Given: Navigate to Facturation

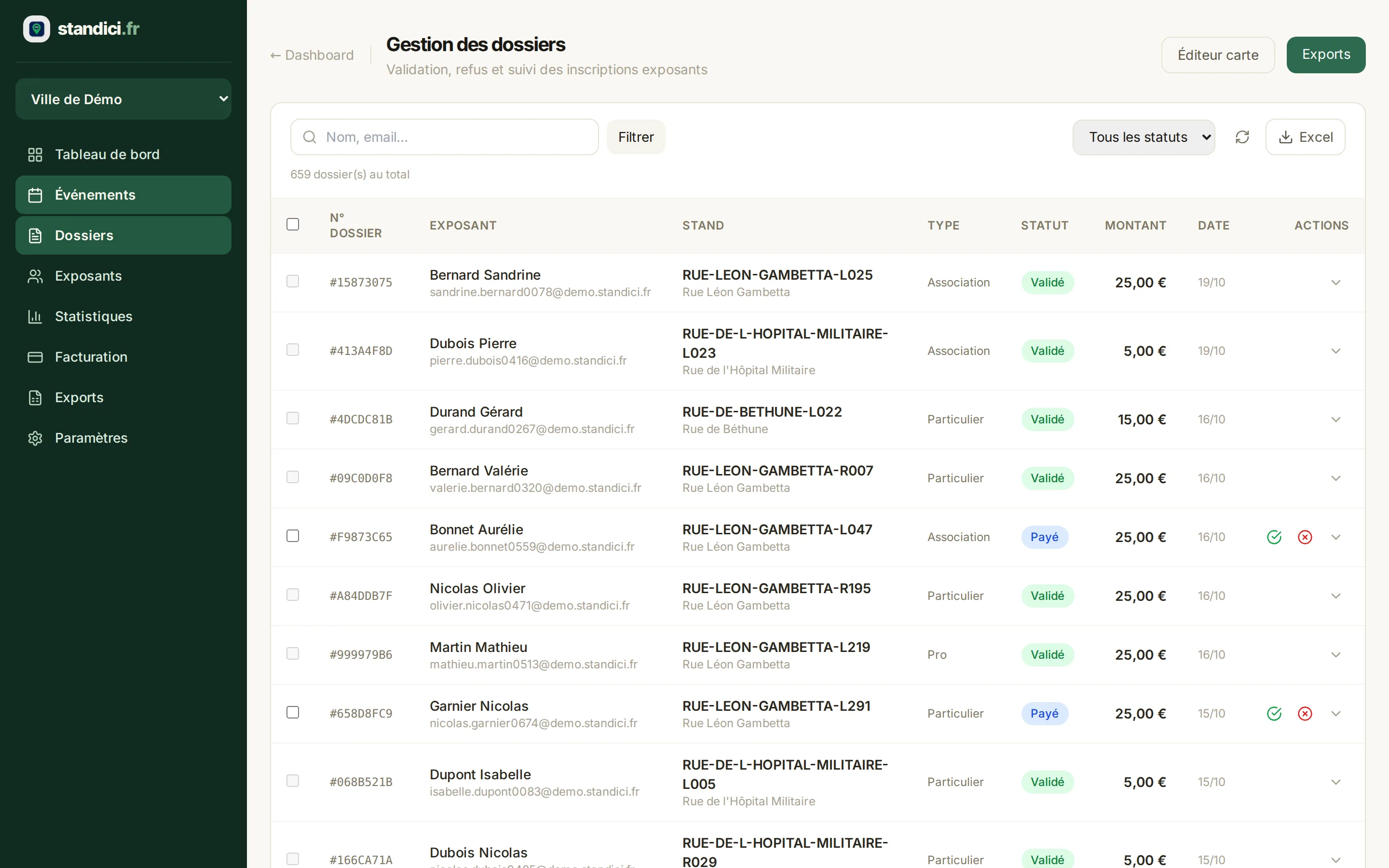Looking at the screenshot, I should pyautogui.click(x=123, y=357).
